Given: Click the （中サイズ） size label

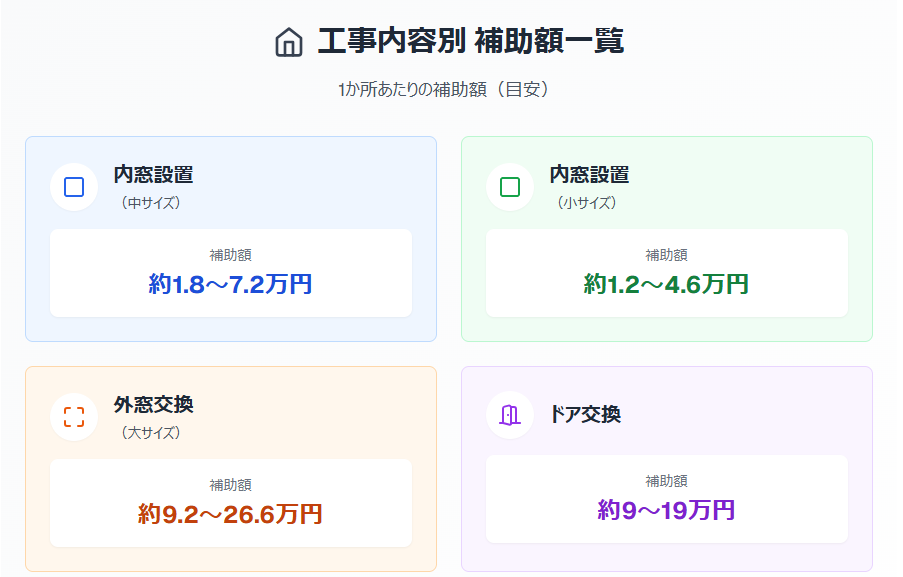Looking at the screenshot, I should (x=150, y=203).
